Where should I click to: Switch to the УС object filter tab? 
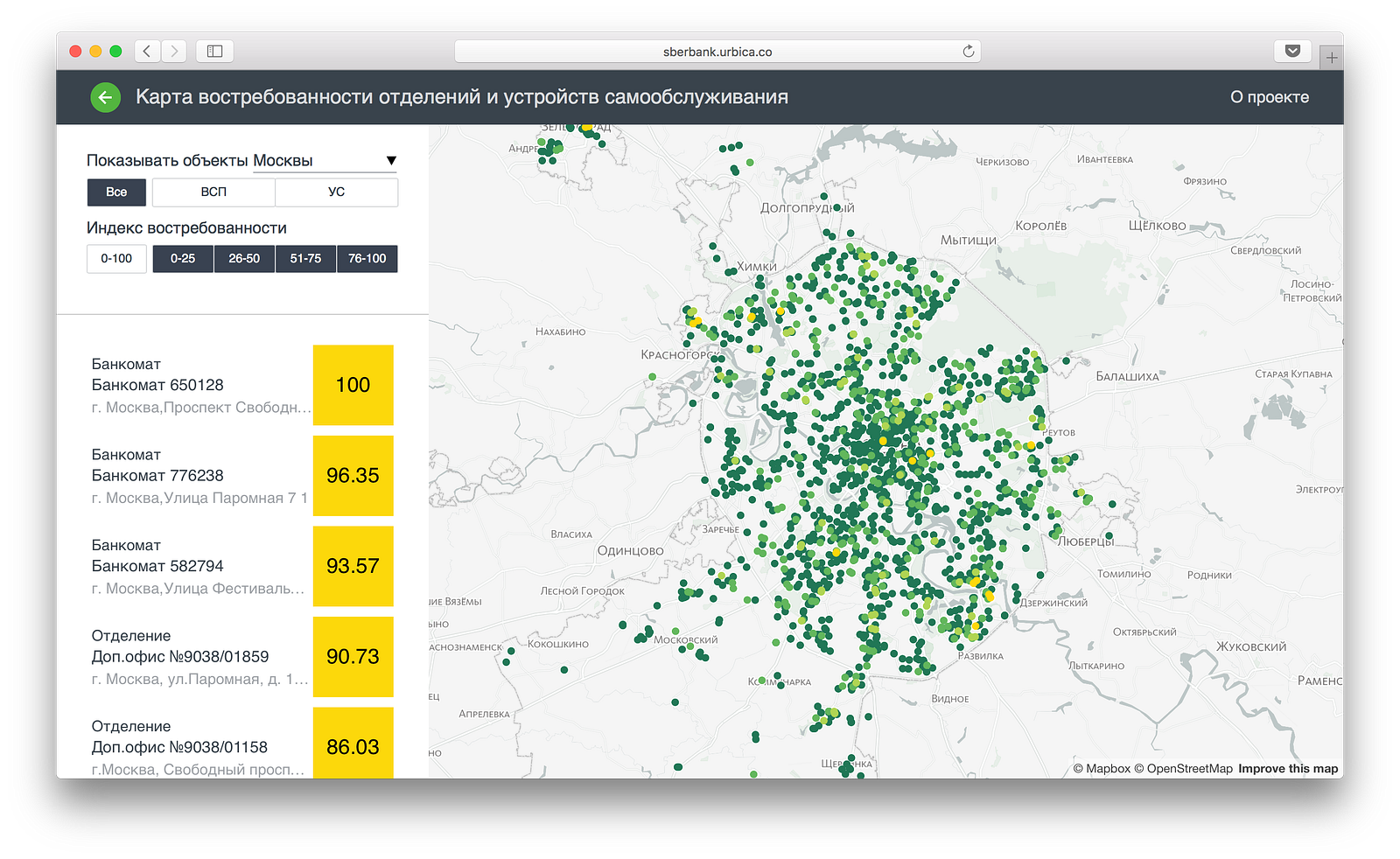tap(336, 192)
